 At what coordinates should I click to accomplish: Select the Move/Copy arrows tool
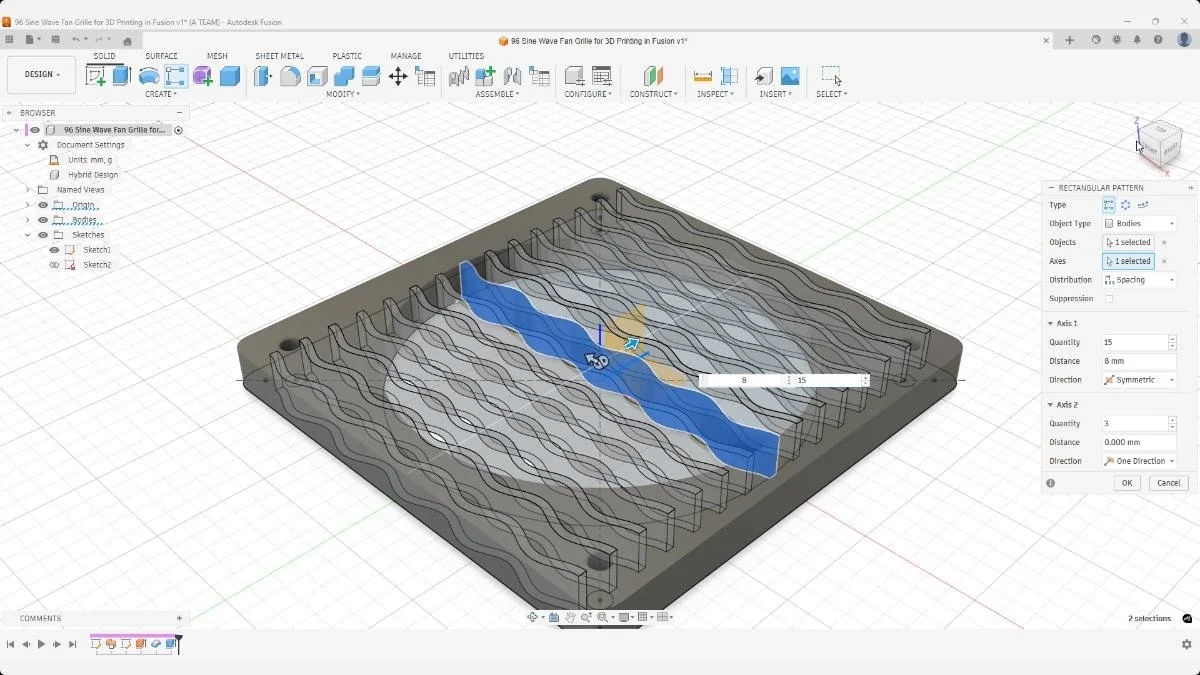[398, 76]
